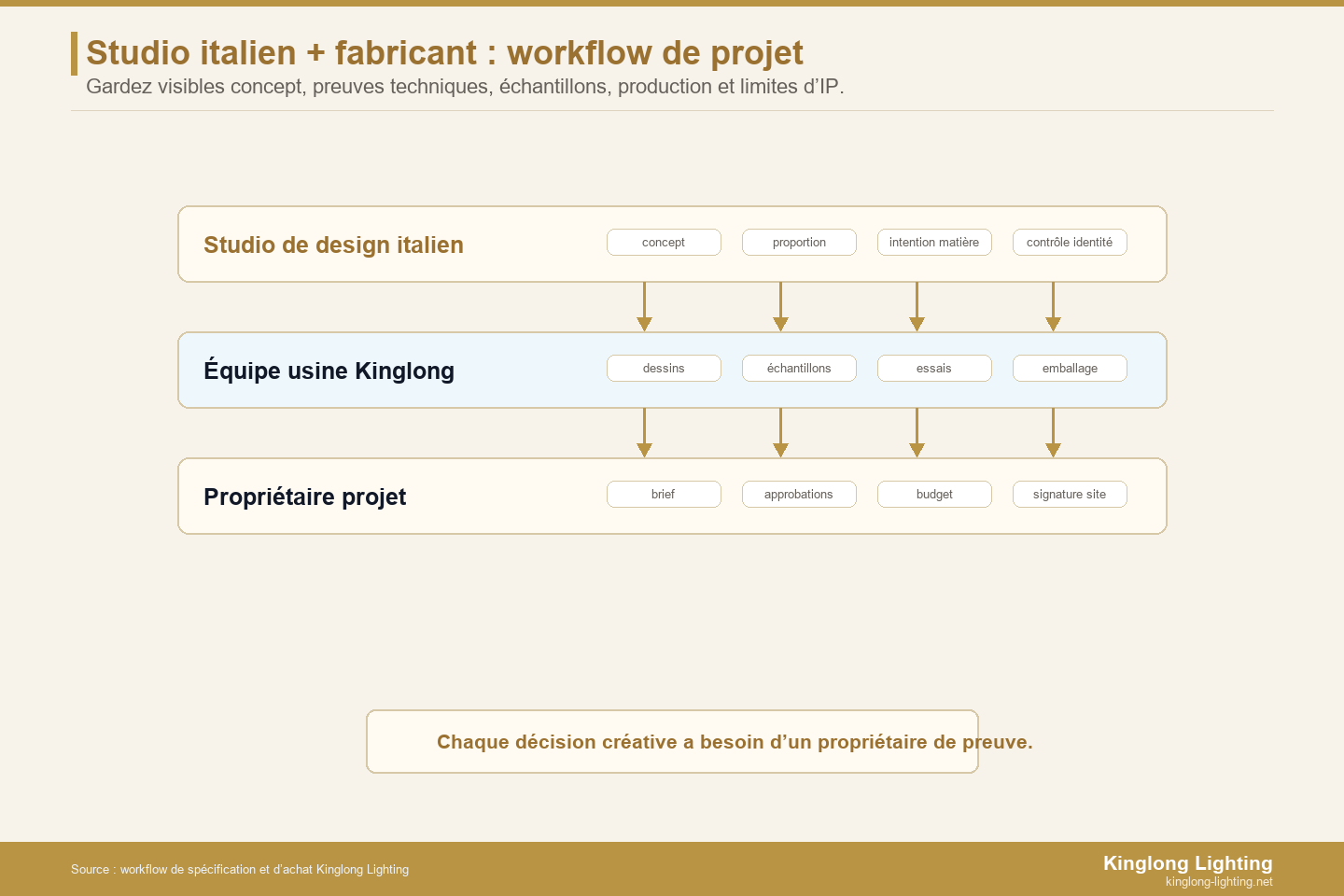
Task: Click the 'essais' pill
Action: 934,368
